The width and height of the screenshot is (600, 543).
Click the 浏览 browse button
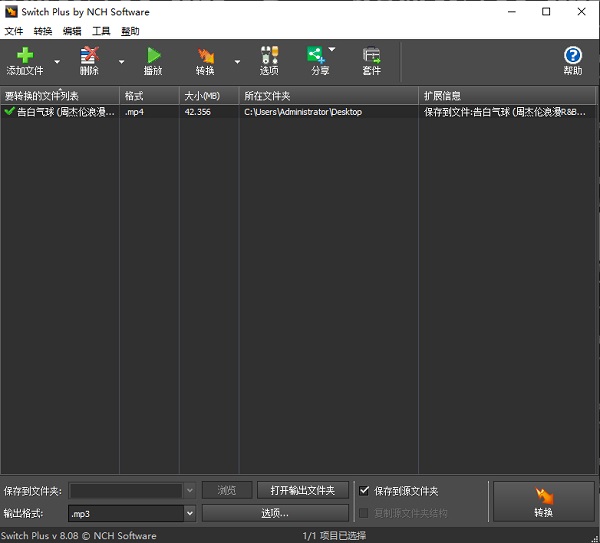pyautogui.click(x=227, y=490)
